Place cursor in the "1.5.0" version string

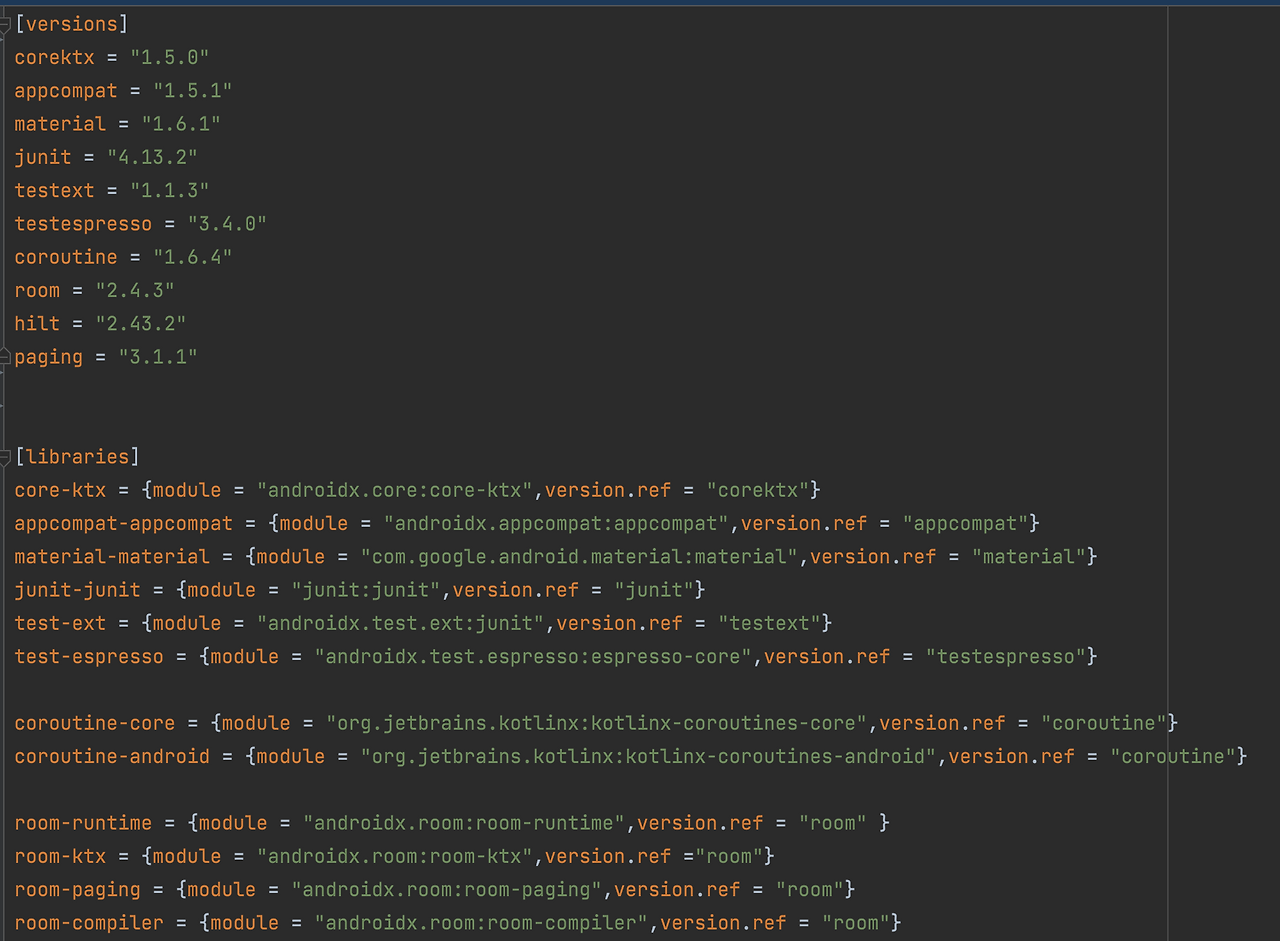pyautogui.click(x=168, y=57)
